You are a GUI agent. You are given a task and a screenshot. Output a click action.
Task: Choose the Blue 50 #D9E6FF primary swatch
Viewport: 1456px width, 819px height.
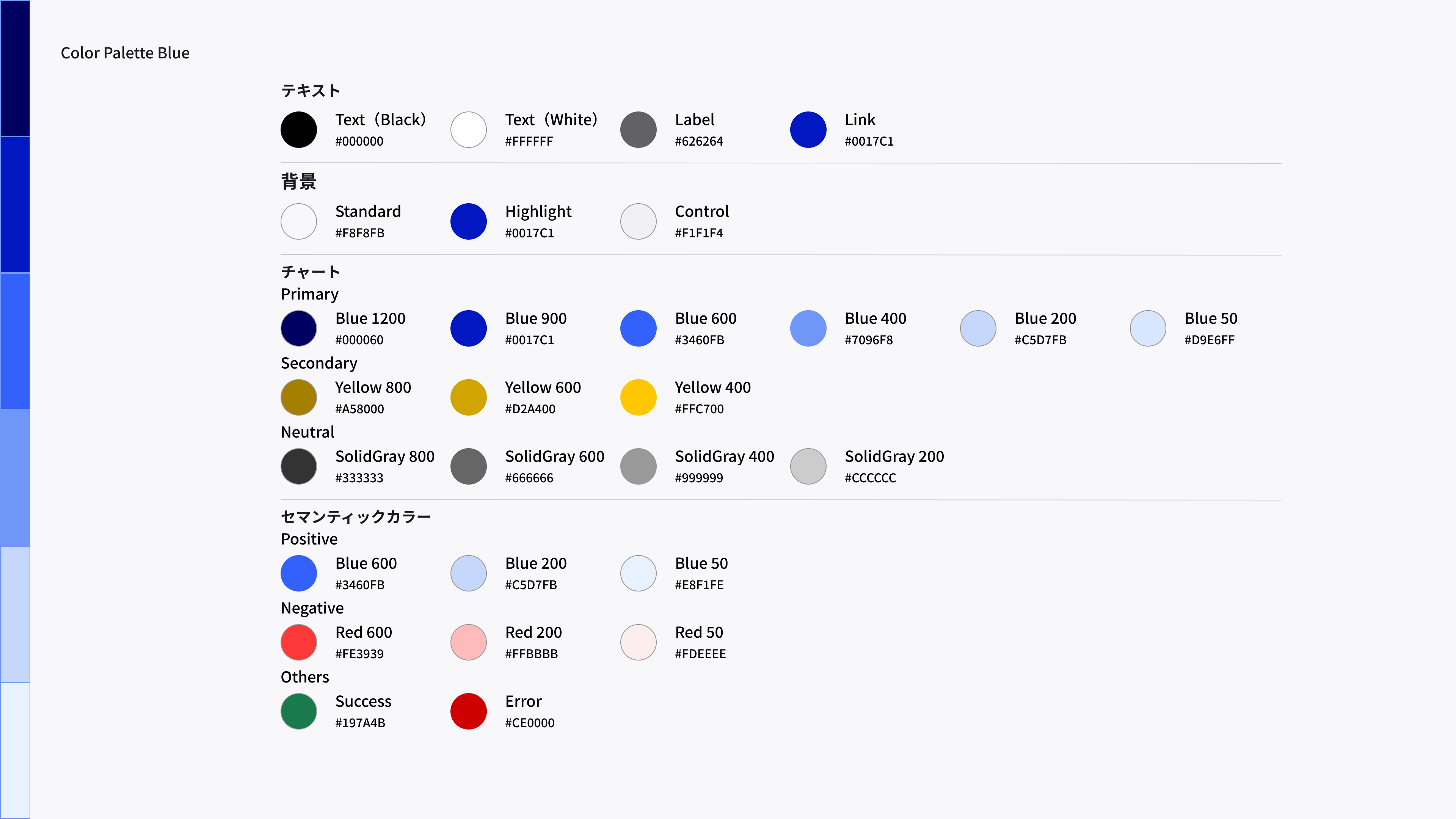1148,328
